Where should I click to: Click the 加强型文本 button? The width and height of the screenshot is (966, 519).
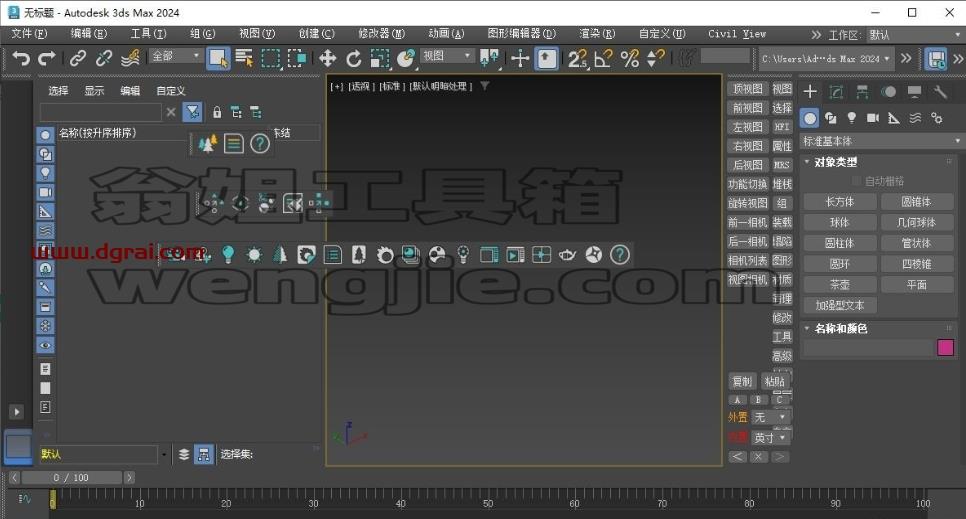click(x=840, y=306)
